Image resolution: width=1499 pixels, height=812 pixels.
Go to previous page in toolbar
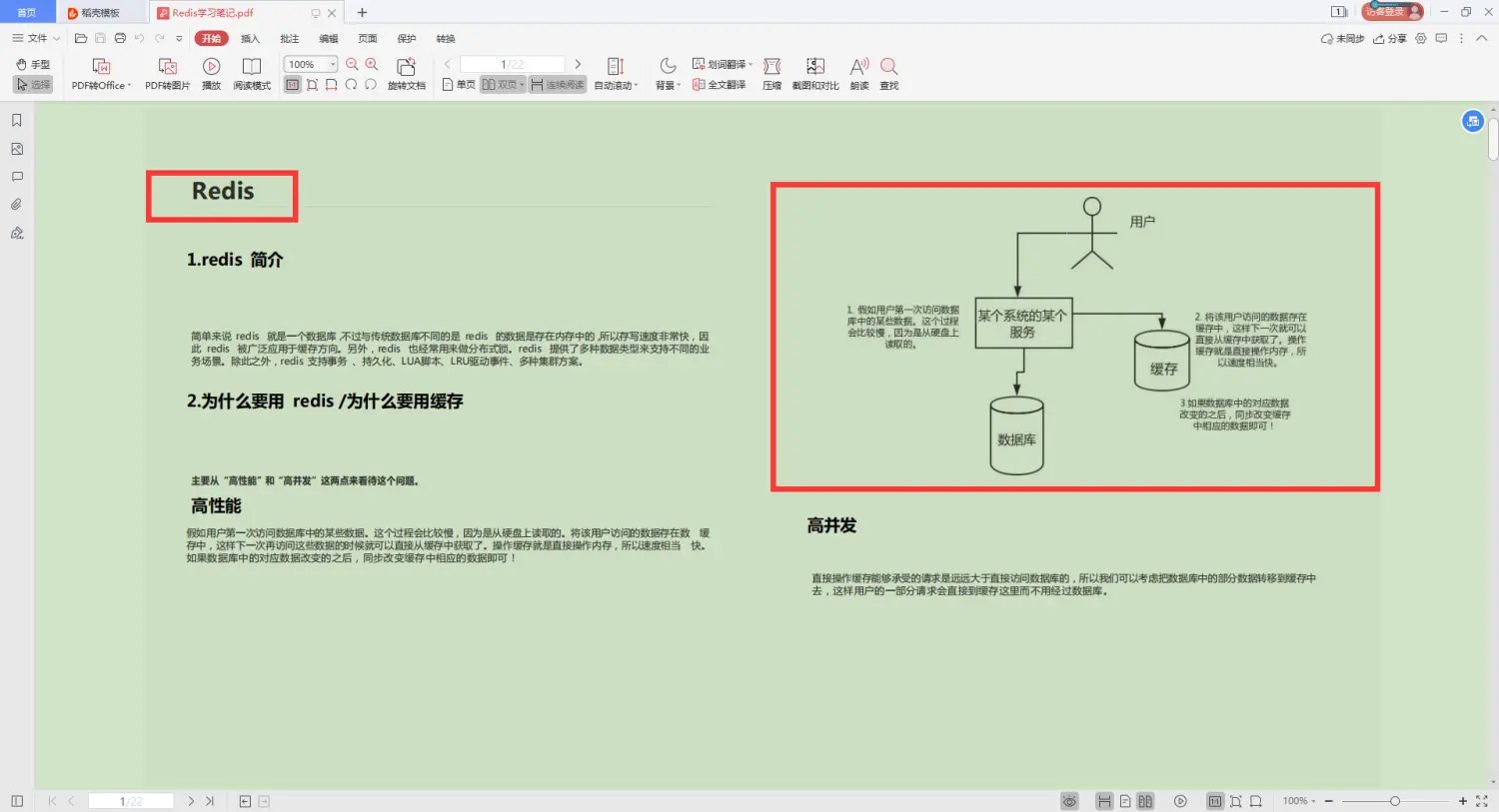click(x=447, y=64)
